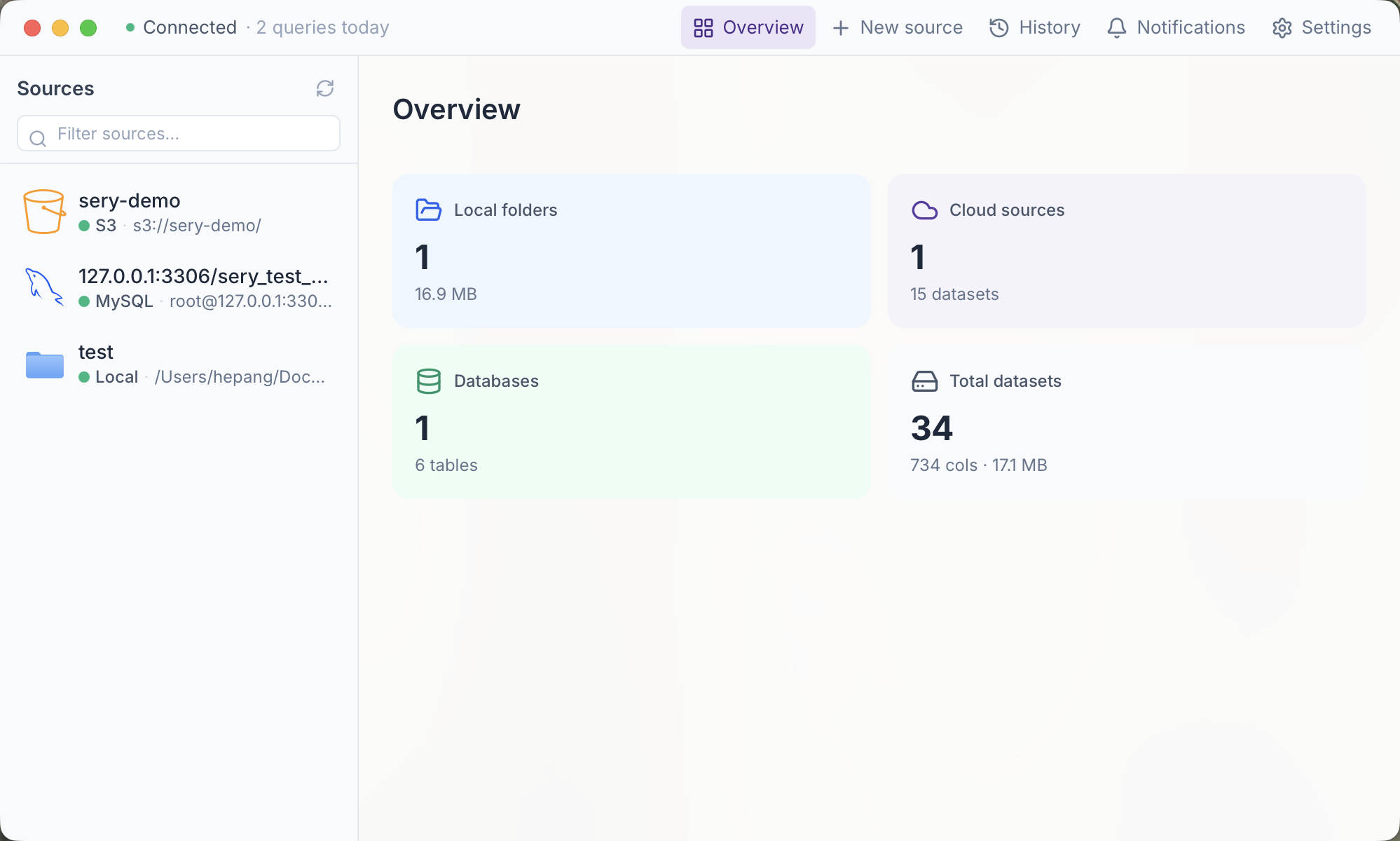
Task: Click the History clock icon
Action: [x=998, y=27]
